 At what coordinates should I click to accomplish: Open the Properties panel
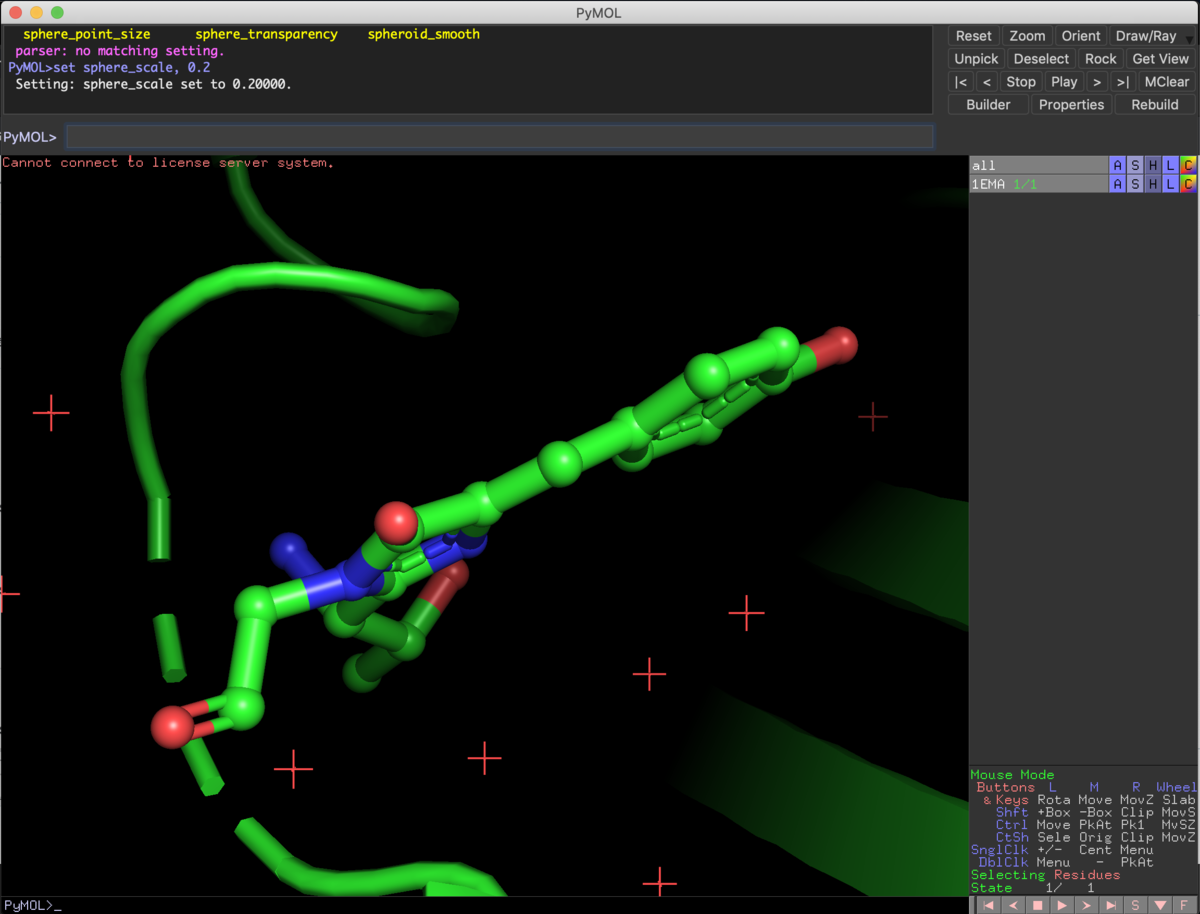click(1071, 105)
